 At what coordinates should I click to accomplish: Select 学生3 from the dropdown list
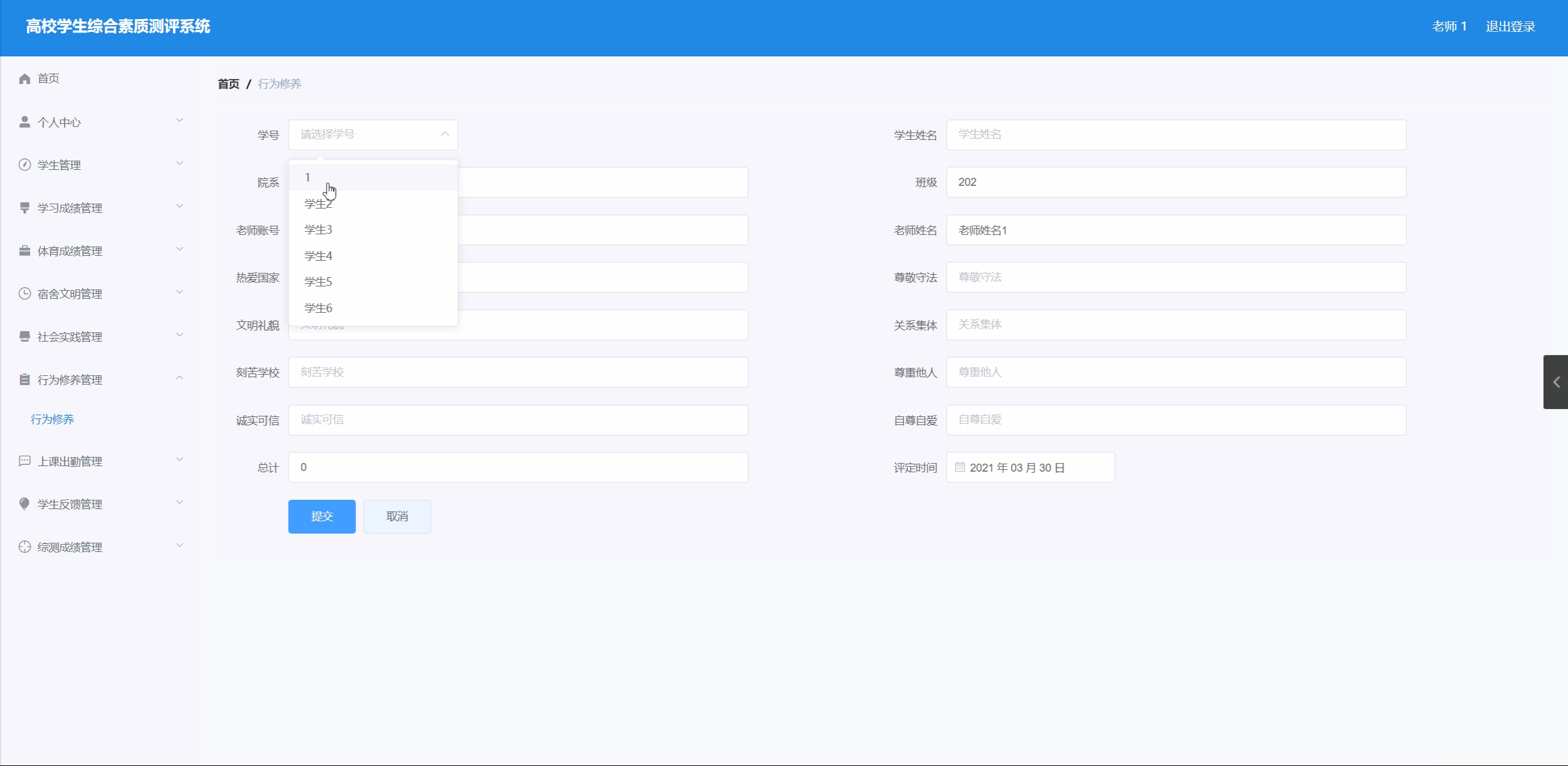click(318, 229)
